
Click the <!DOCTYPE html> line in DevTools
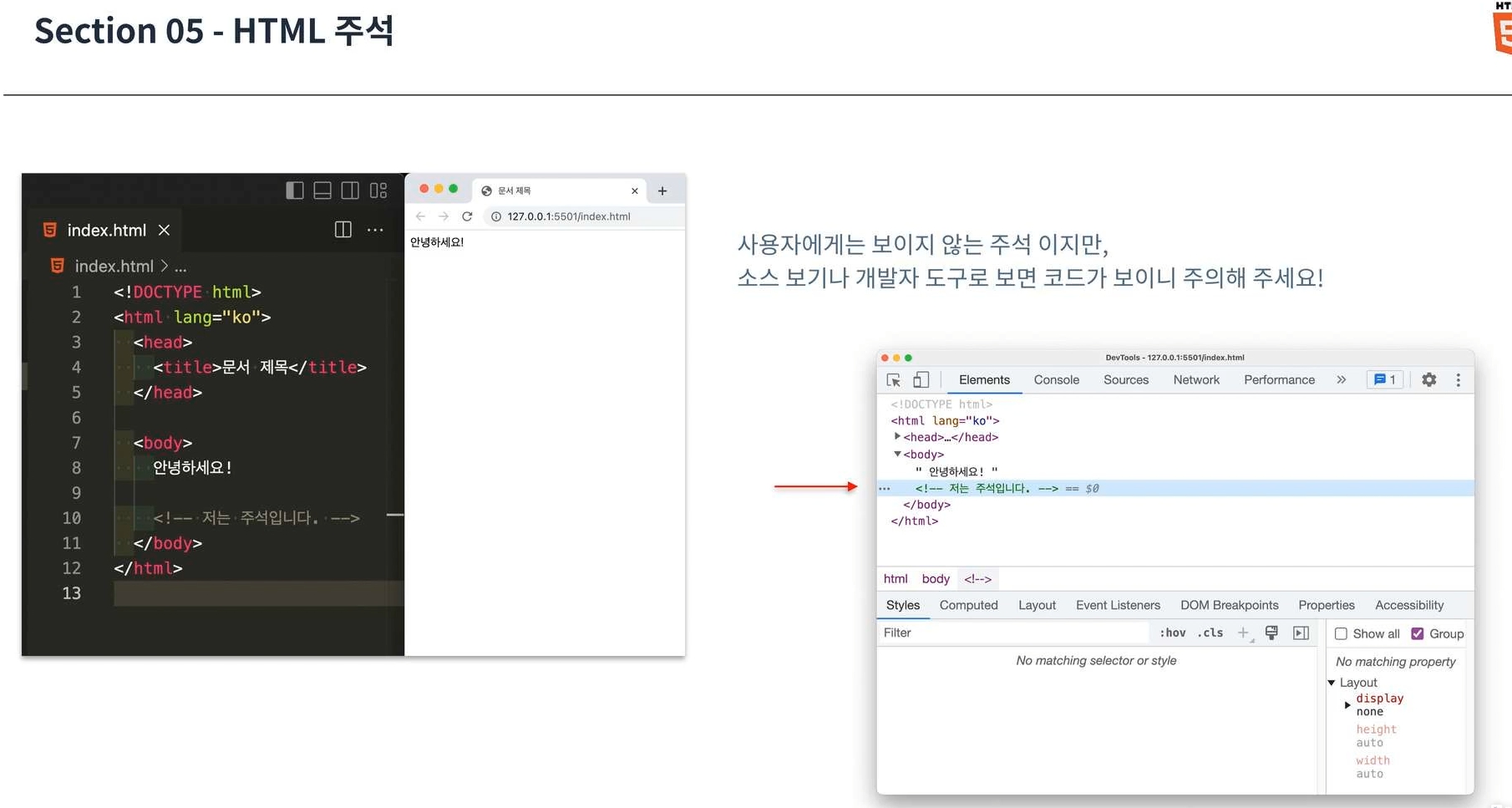point(941,404)
